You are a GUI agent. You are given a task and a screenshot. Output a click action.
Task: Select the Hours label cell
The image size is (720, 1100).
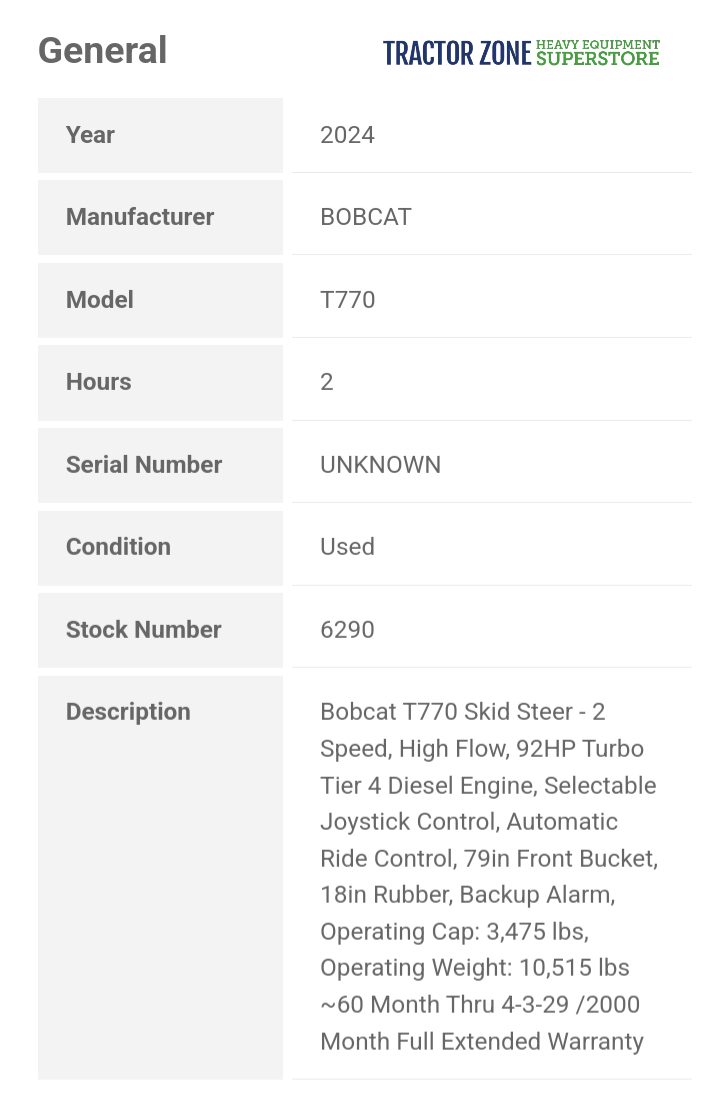160,382
